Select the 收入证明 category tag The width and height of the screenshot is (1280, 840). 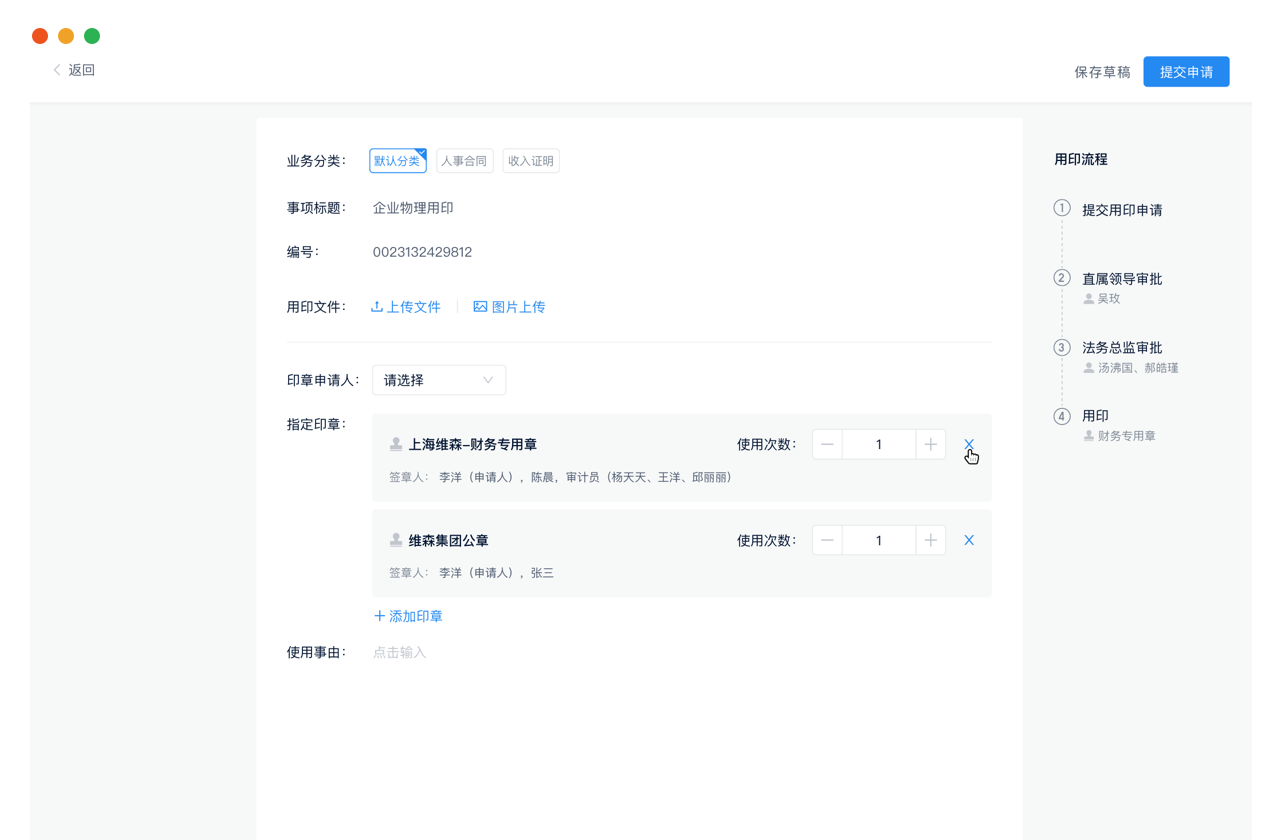[531, 160]
